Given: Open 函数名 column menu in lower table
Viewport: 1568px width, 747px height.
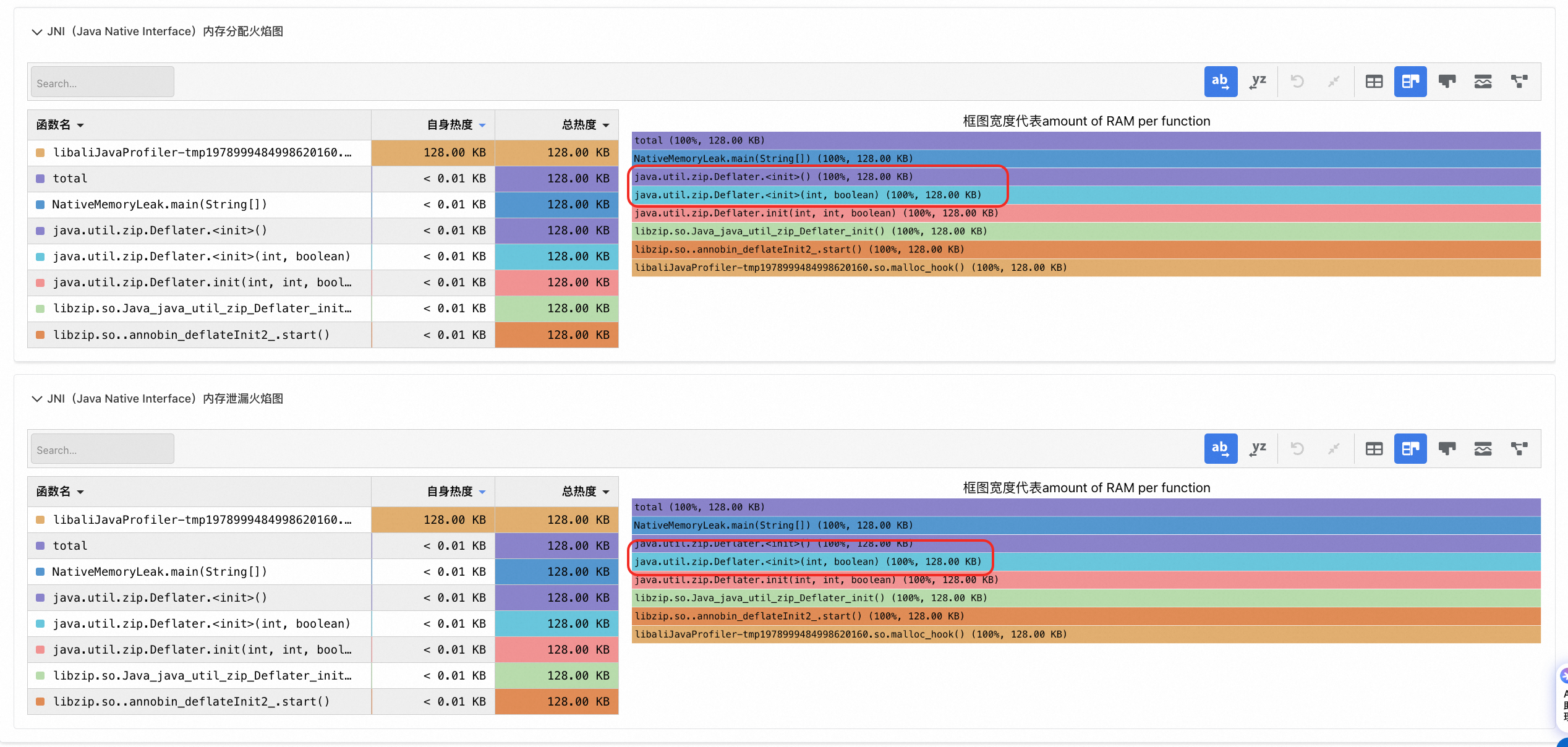Looking at the screenshot, I should (x=60, y=492).
